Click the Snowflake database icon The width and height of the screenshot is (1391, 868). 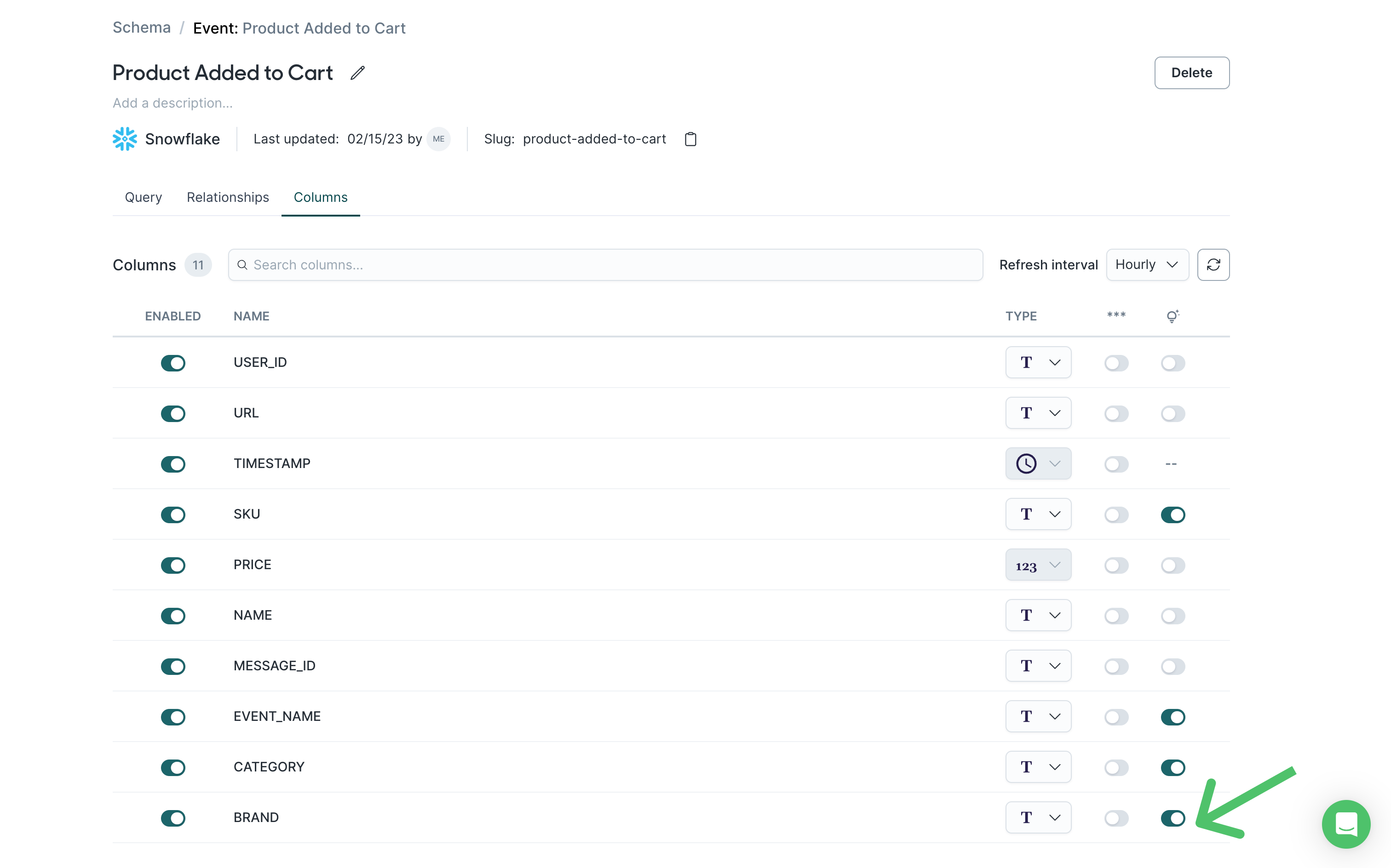(x=124, y=139)
